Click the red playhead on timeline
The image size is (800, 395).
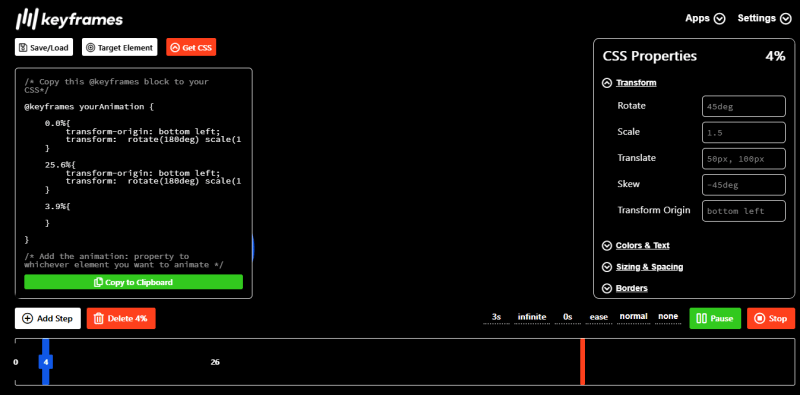(583, 362)
